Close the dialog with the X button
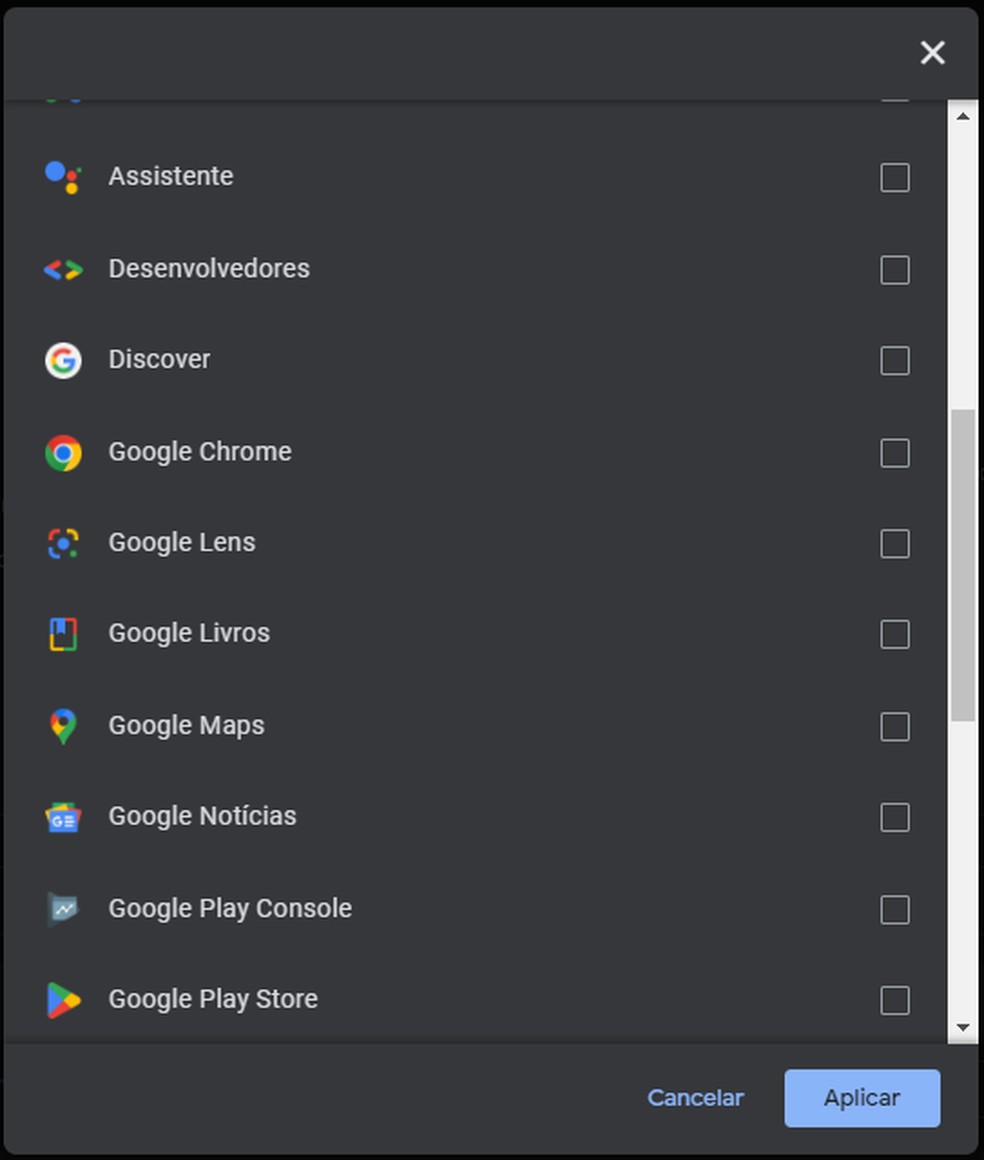Screen dimensions: 984x1160 coord(932,53)
